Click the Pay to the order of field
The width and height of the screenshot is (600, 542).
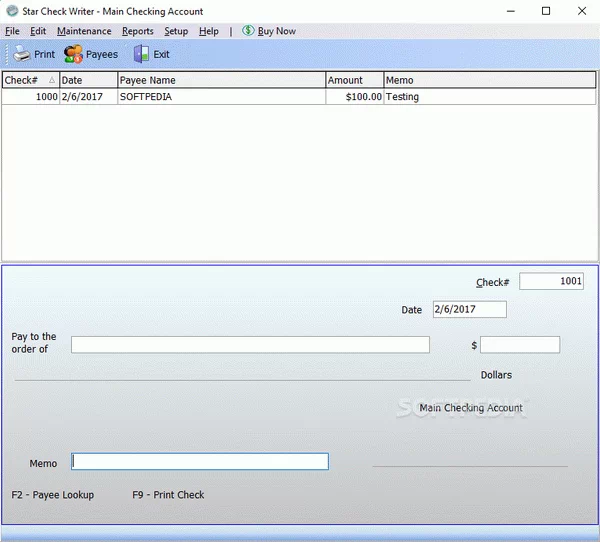click(x=250, y=345)
